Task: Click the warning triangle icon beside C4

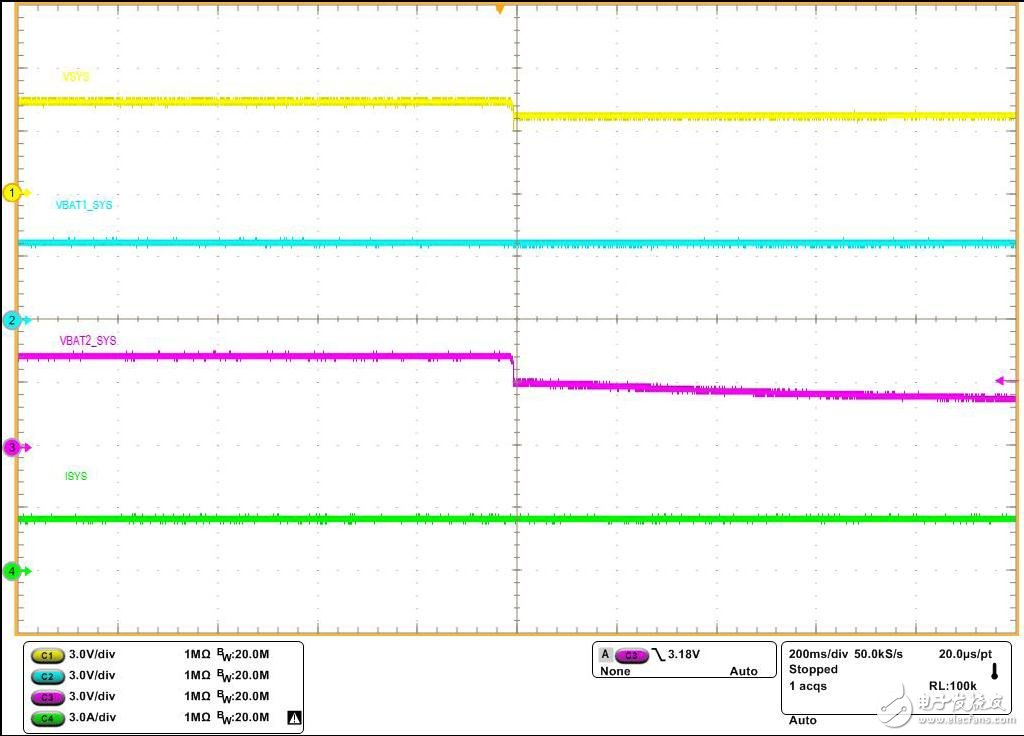Action: tap(294, 717)
